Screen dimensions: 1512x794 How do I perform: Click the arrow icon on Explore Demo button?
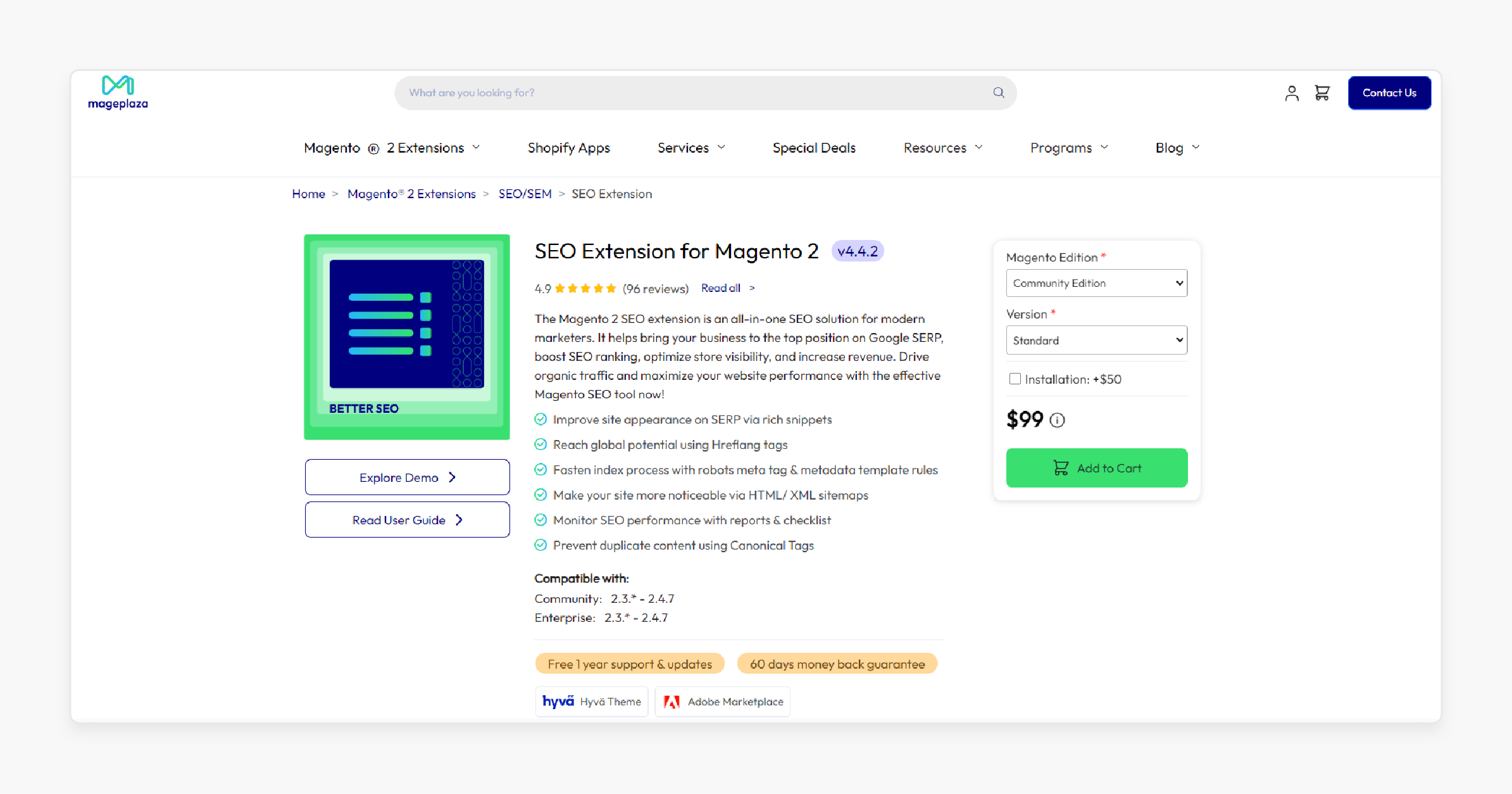click(x=451, y=477)
